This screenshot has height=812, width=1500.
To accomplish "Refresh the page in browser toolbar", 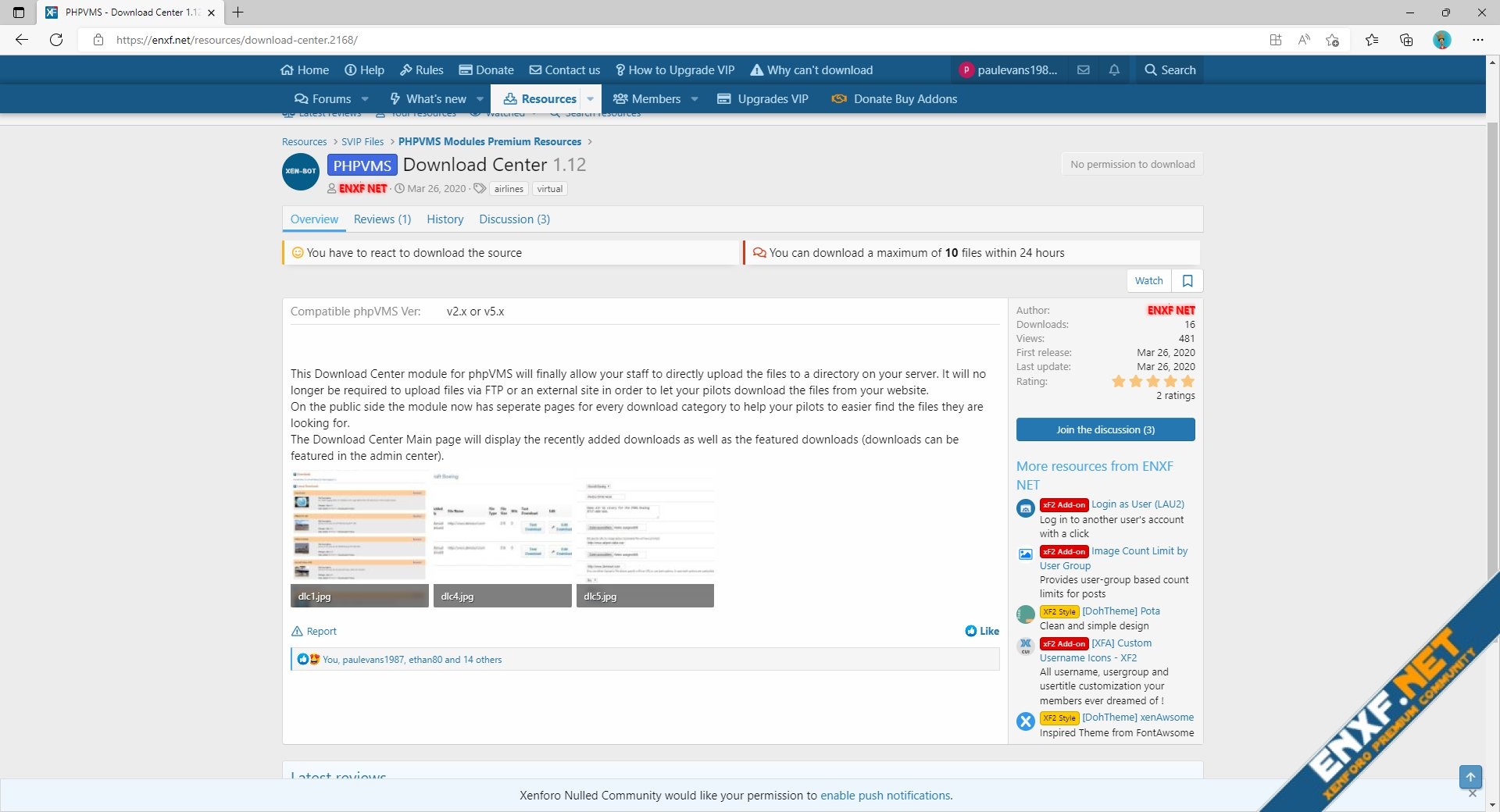I will pyautogui.click(x=56, y=40).
